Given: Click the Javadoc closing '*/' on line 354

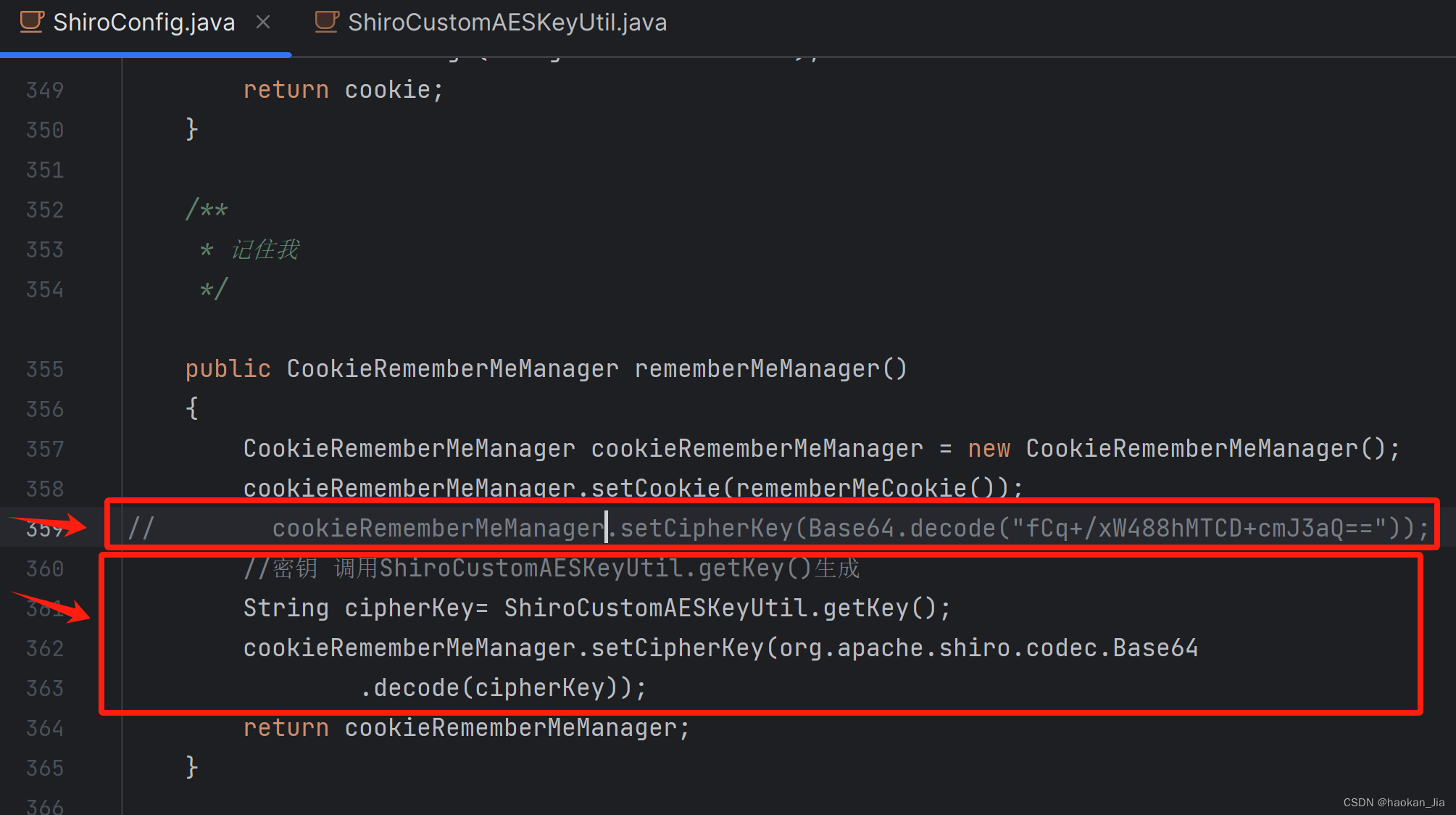Looking at the screenshot, I should [x=214, y=289].
